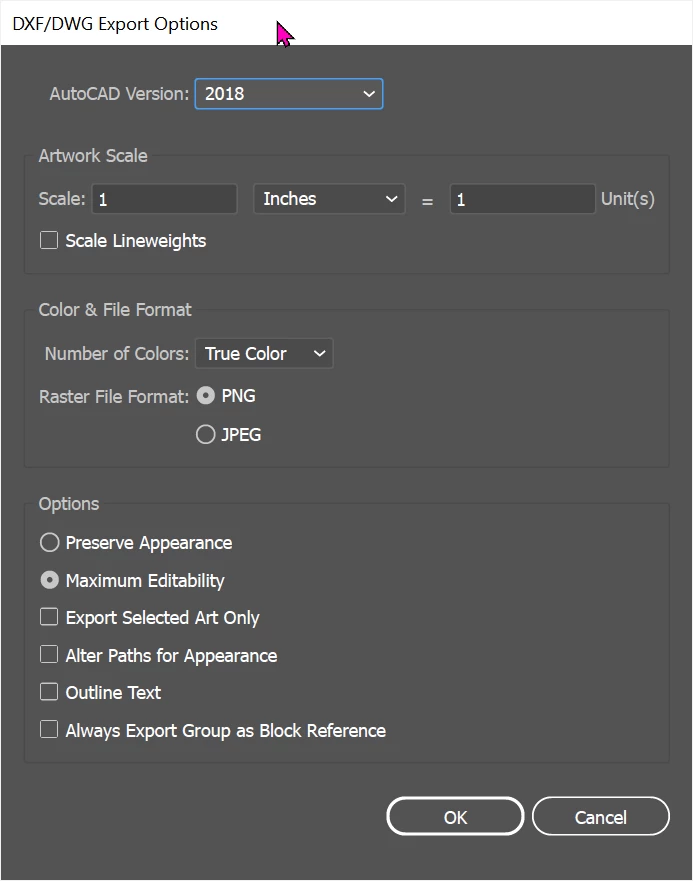Image resolution: width=693 pixels, height=881 pixels.
Task: Check Export Selected Art Only
Action: [x=49, y=618]
